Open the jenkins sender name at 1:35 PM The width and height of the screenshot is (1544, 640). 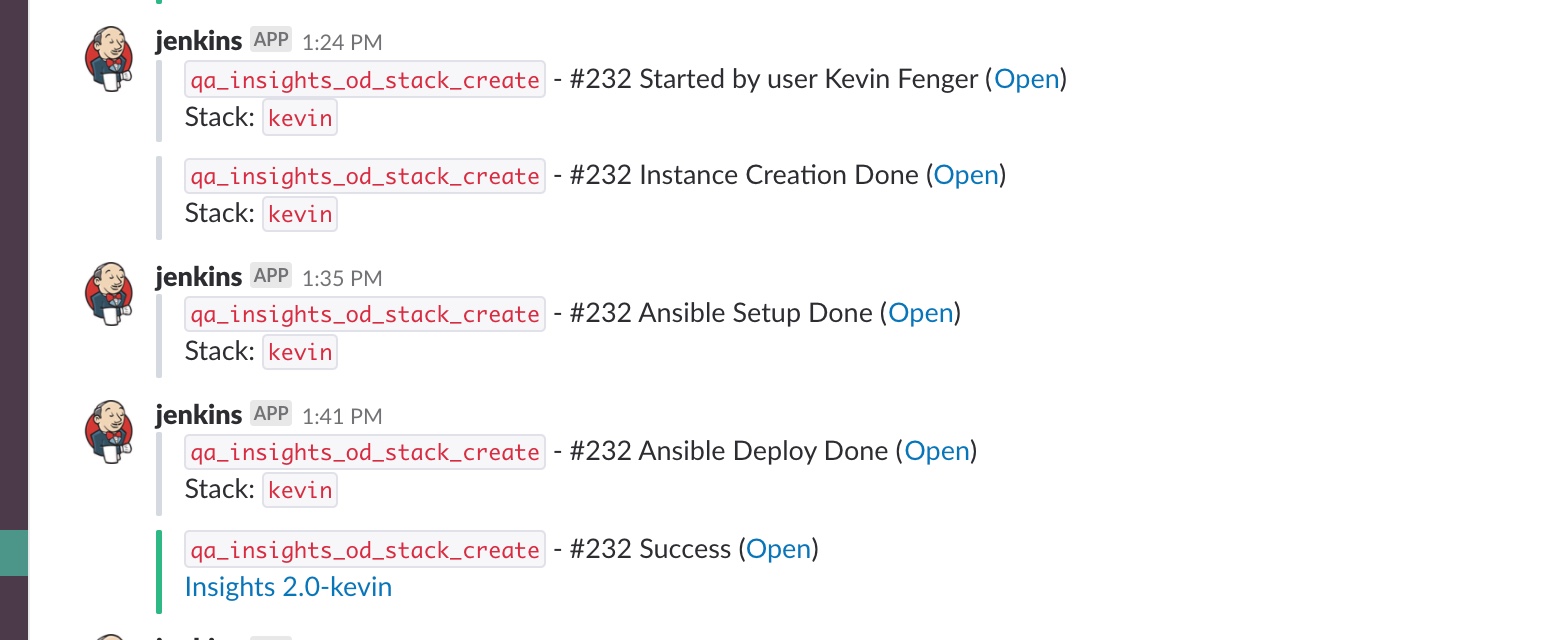pos(199,278)
